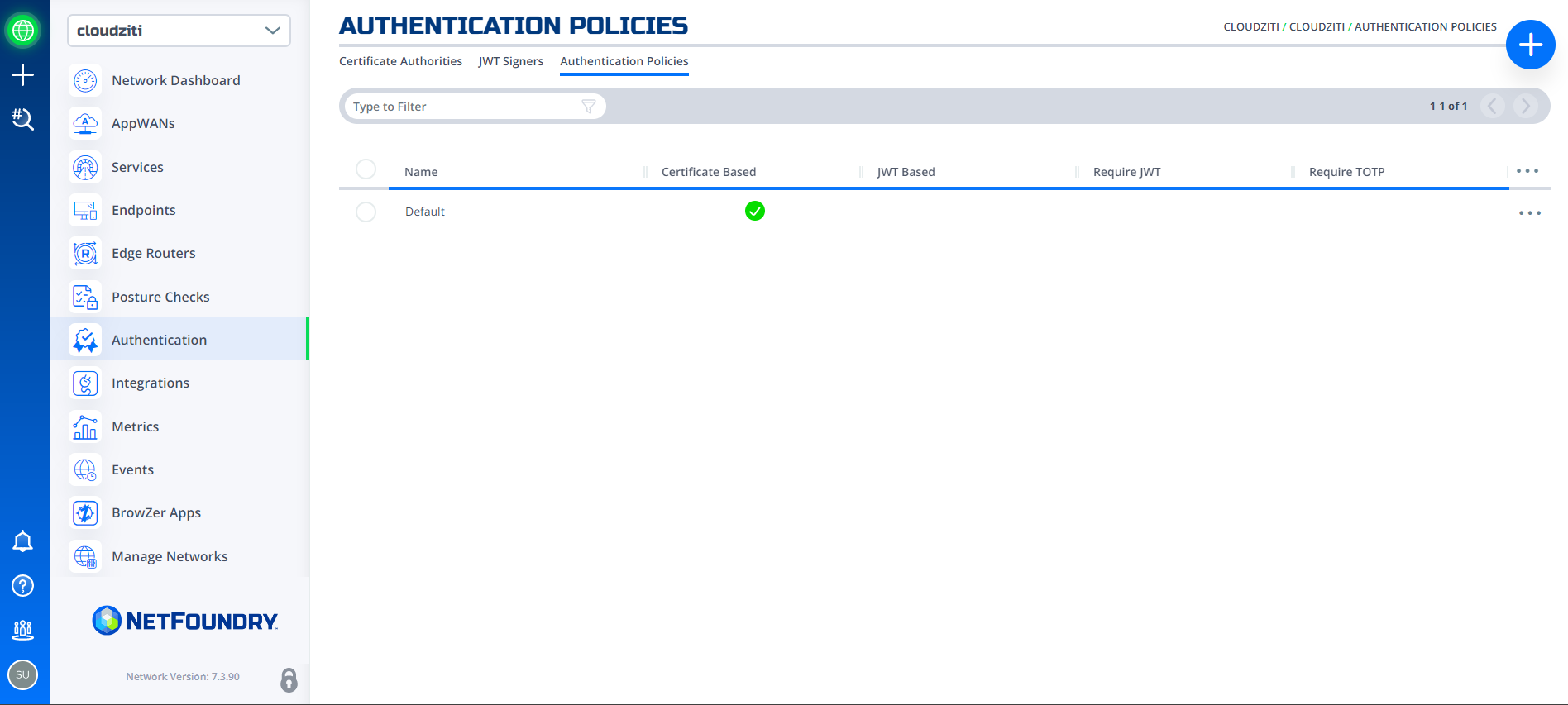Go to next page of results

click(1526, 106)
